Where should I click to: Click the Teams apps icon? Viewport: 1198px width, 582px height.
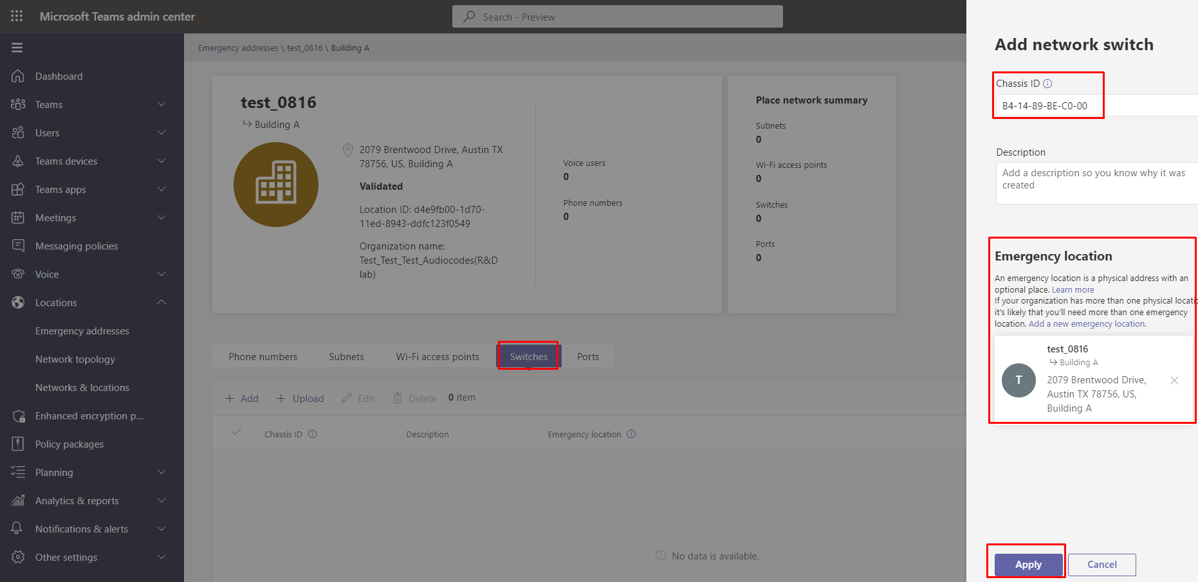(x=18, y=189)
